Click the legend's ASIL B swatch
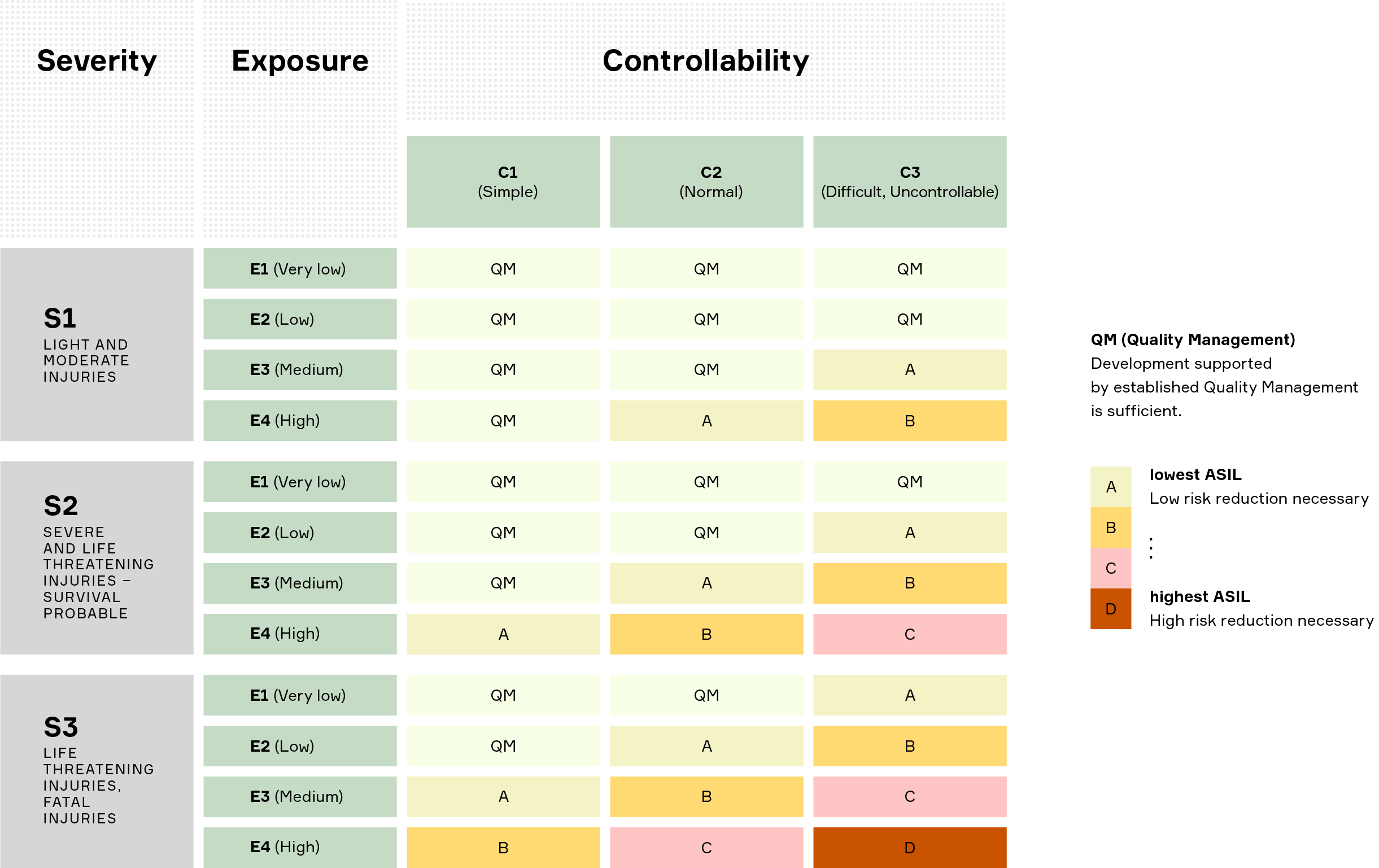The height and width of the screenshot is (868, 1379). tap(1110, 527)
